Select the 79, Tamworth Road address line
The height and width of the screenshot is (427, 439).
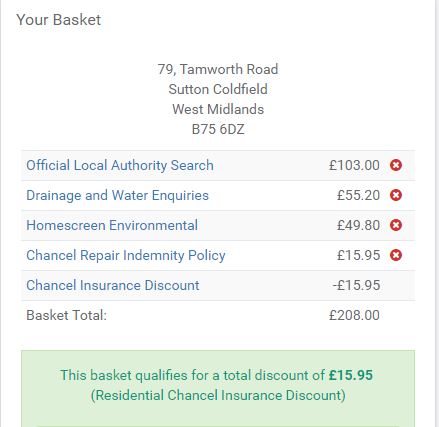coord(218,69)
